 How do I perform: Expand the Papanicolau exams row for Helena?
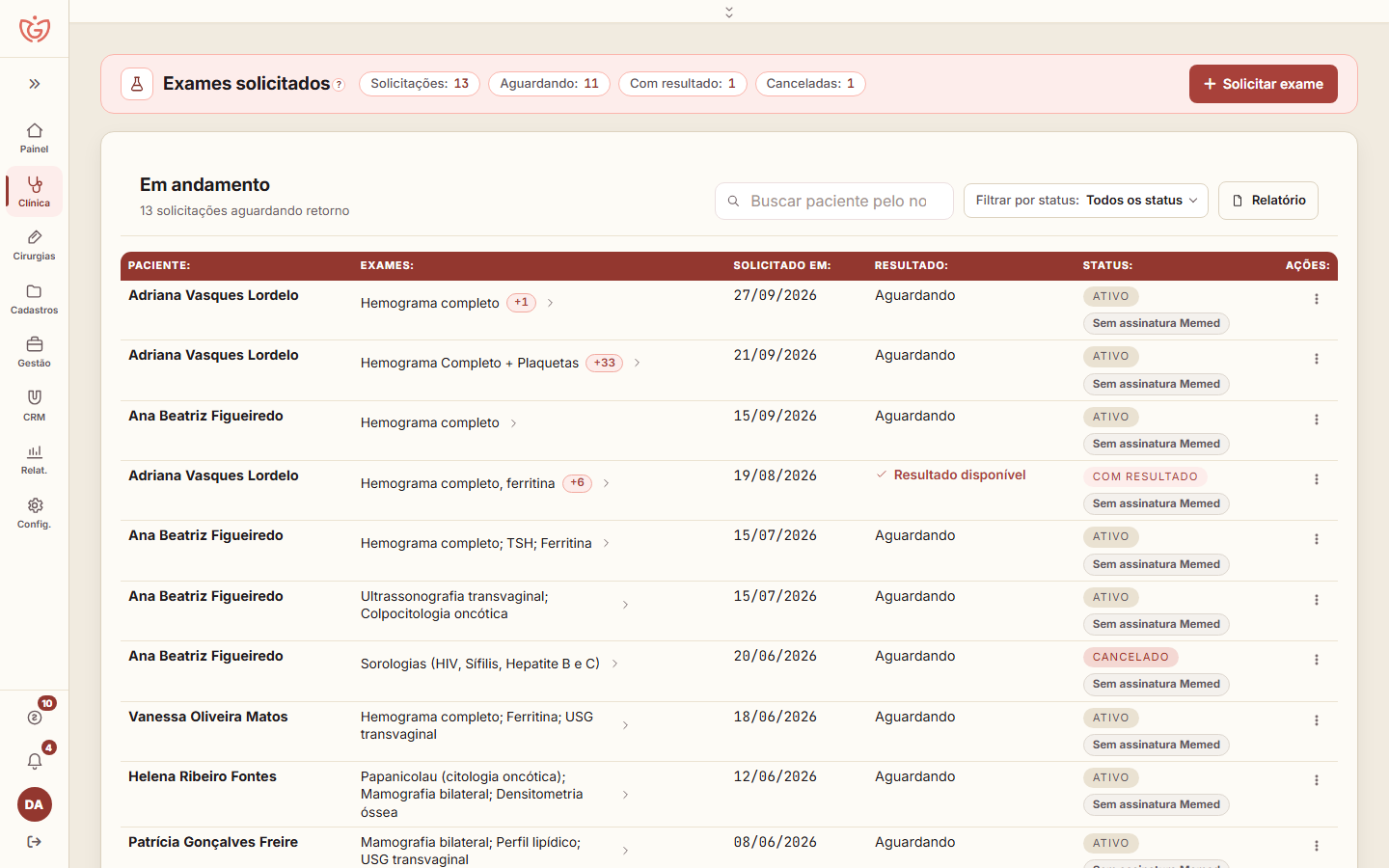click(626, 795)
